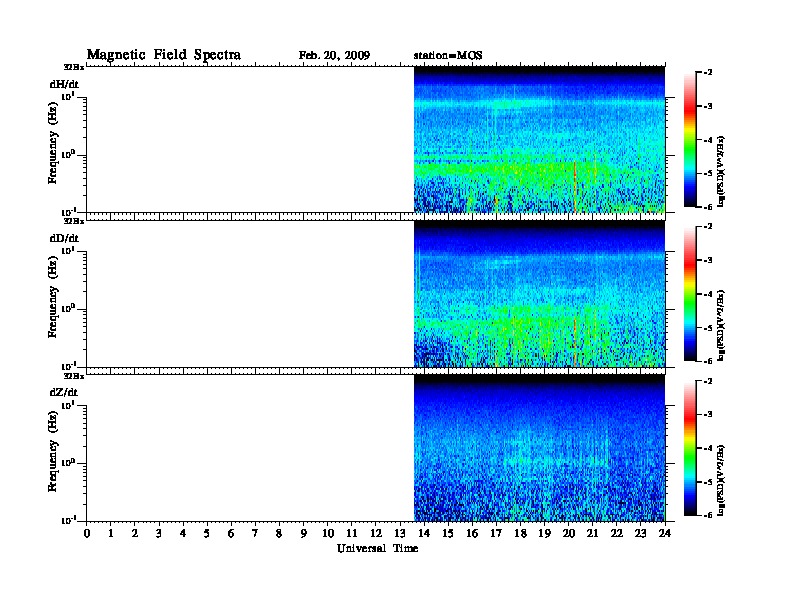Click the "station=MOS" header label

pyautogui.click(x=448, y=56)
